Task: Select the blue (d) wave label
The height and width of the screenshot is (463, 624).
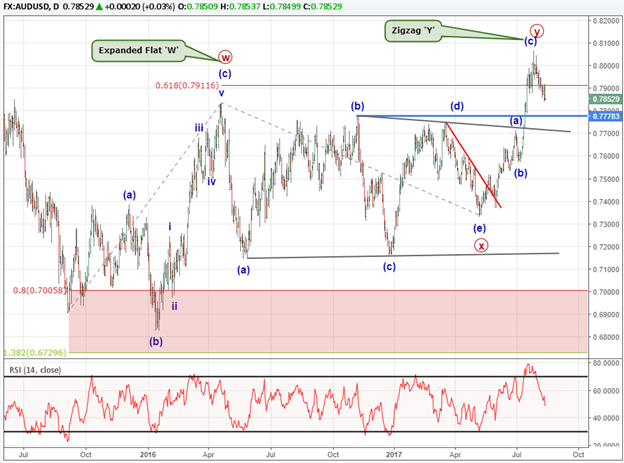Action: click(457, 106)
